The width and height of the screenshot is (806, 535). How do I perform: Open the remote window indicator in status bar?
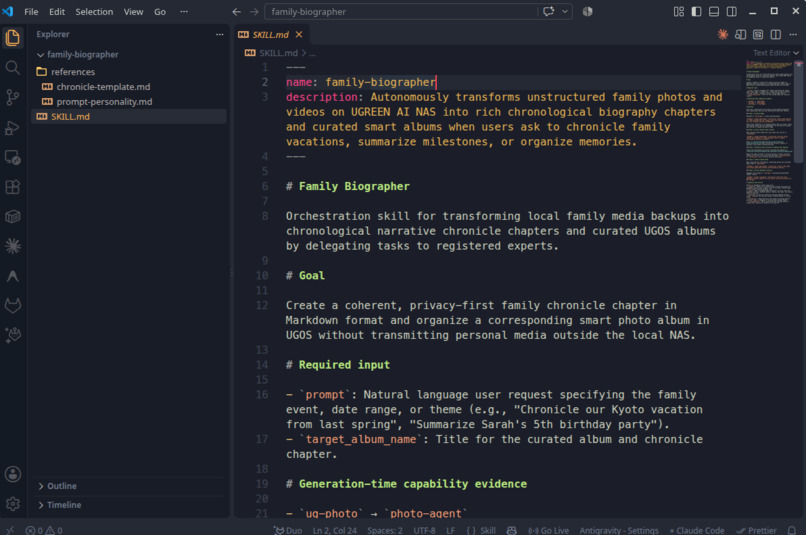pyautogui.click(x=10, y=530)
